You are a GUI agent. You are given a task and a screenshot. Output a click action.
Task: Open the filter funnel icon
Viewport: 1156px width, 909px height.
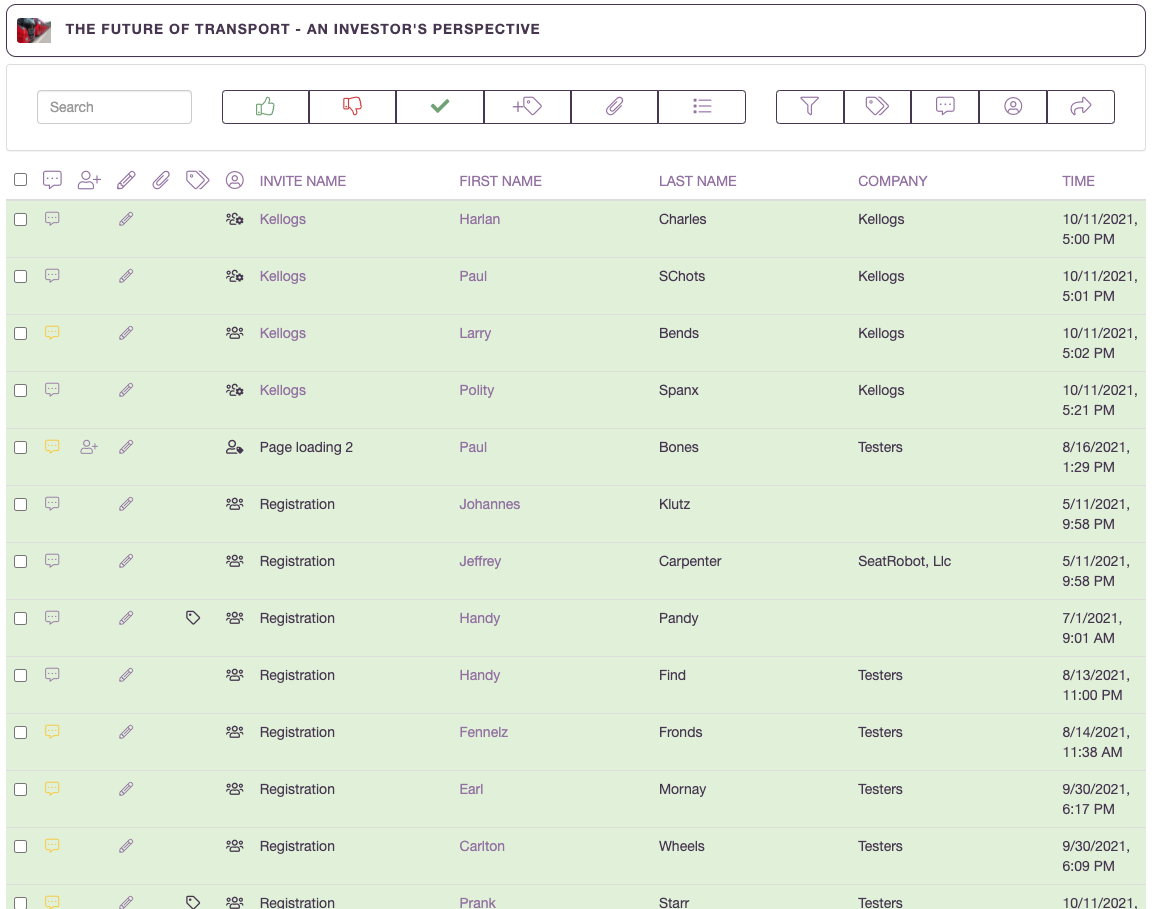pos(809,106)
